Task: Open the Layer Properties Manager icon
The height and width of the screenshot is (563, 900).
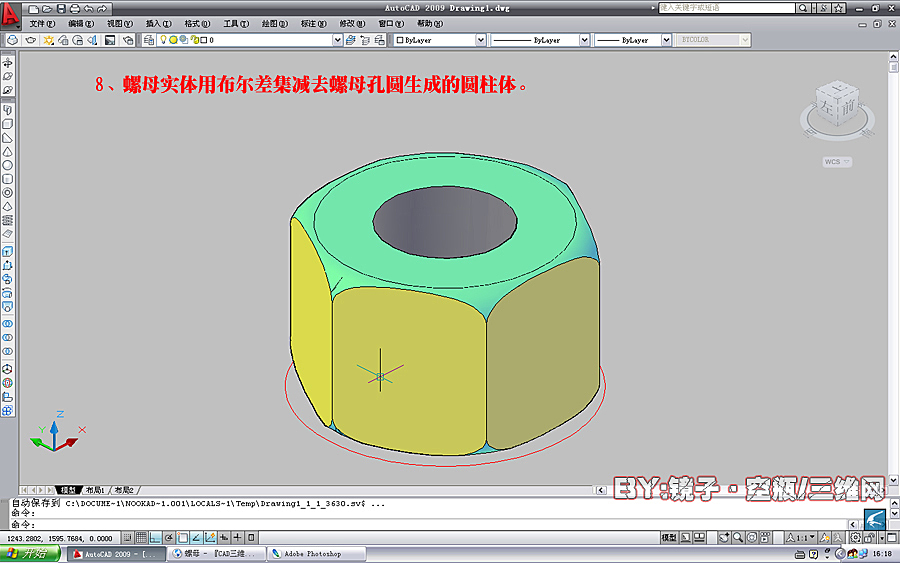Action: coord(149,40)
